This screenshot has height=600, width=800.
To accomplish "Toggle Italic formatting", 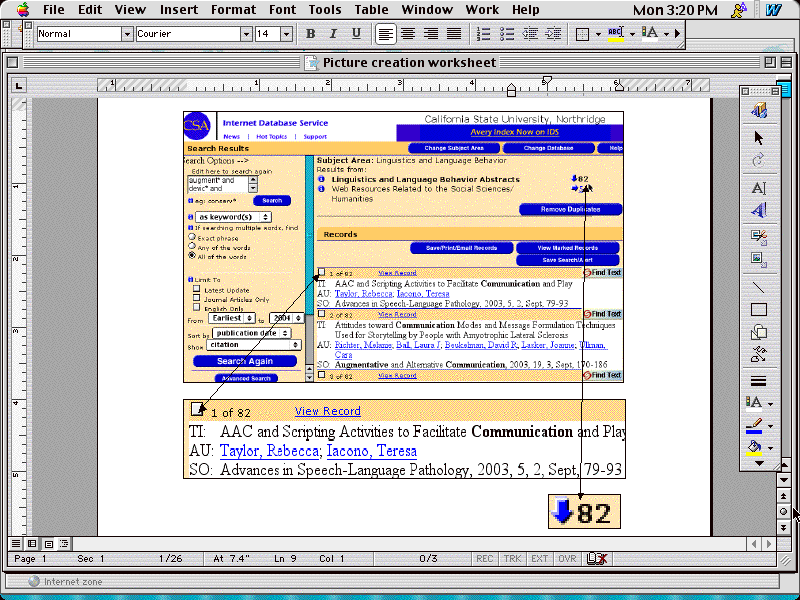I will pyautogui.click(x=333, y=34).
